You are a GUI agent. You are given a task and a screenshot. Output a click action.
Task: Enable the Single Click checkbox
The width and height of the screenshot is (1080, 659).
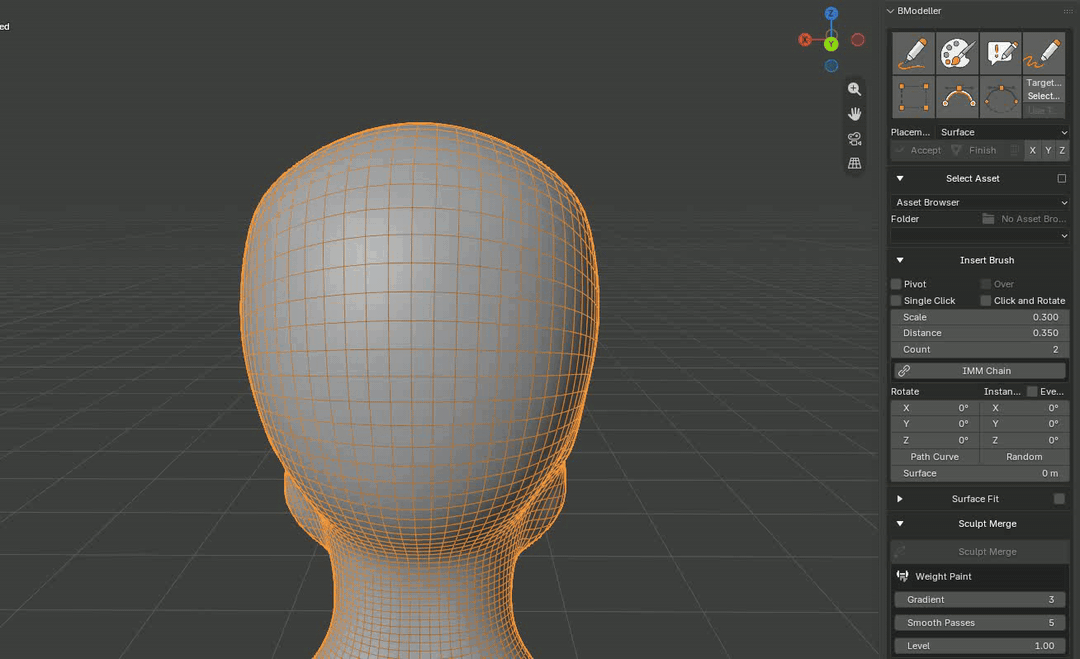tap(896, 300)
